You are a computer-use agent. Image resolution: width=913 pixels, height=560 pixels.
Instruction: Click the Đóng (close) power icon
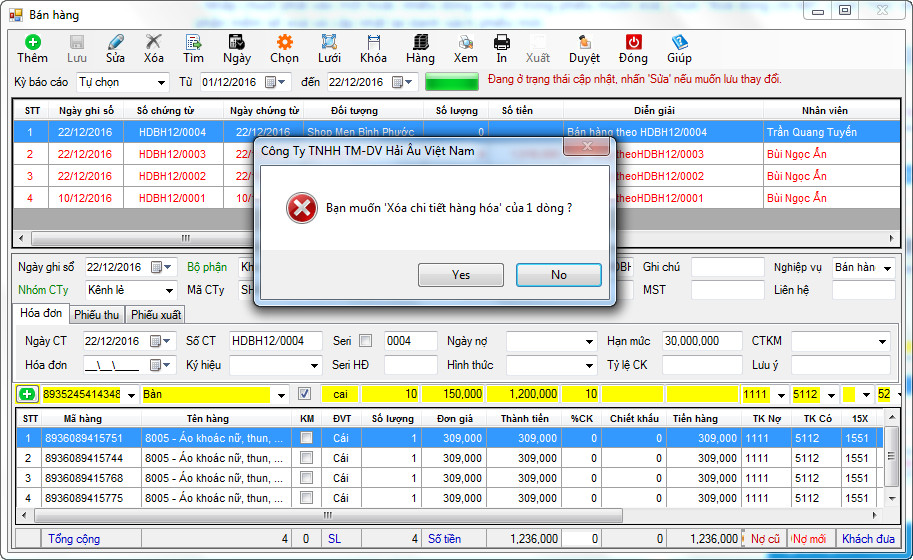[x=633, y=42]
